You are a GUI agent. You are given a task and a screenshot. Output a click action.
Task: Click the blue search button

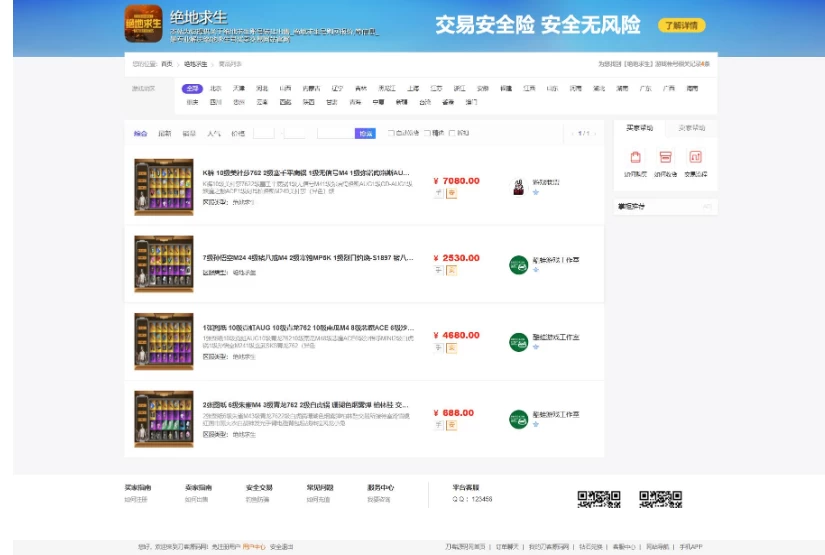click(x=365, y=133)
